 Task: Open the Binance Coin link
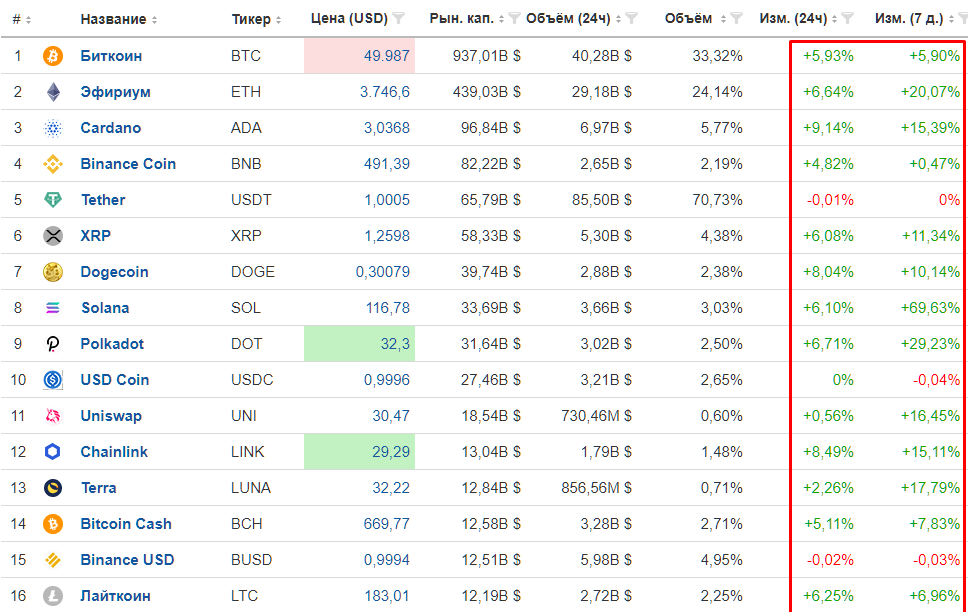tap(128, 164)
